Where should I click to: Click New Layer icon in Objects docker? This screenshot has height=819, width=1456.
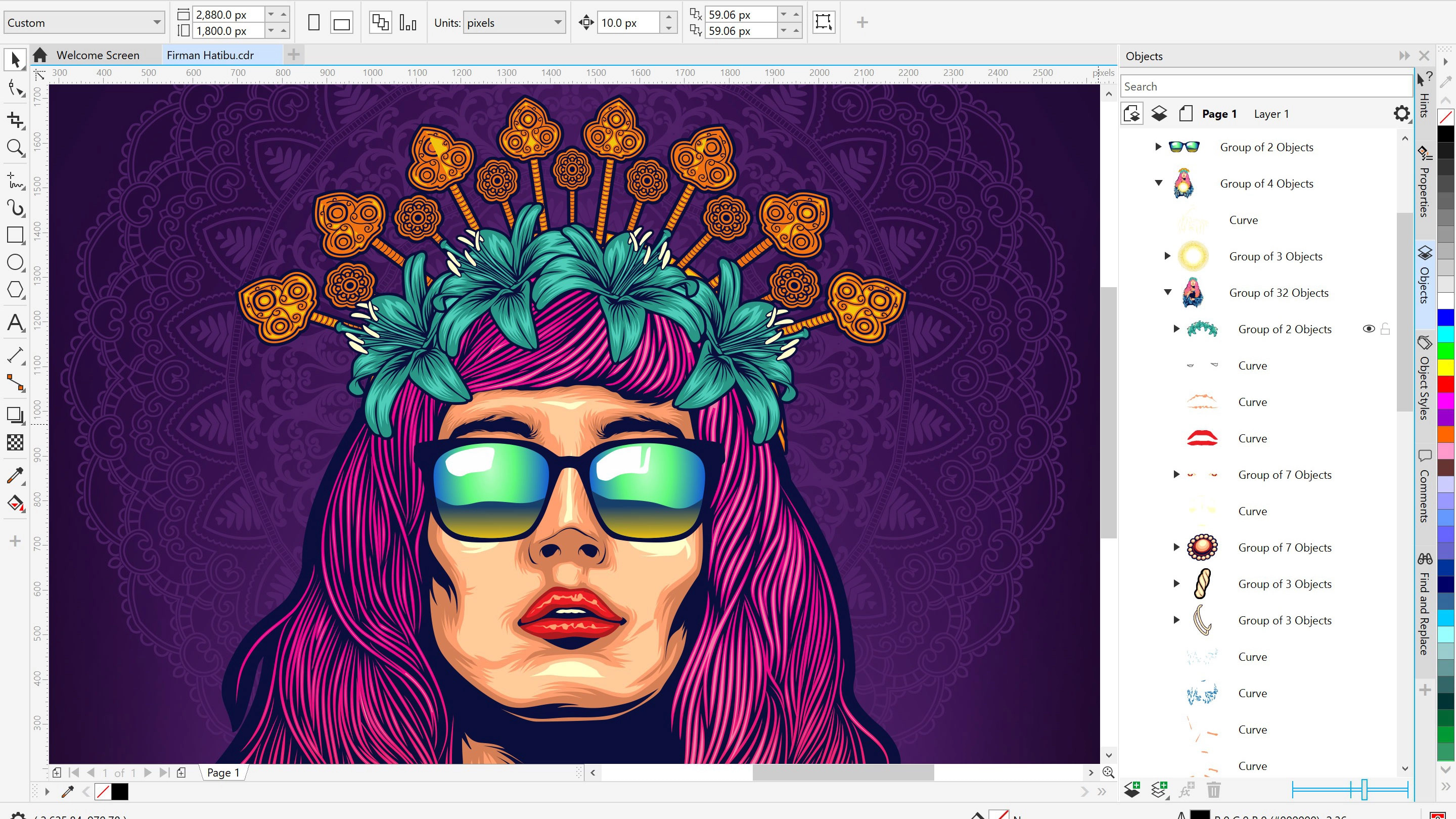[x=1132, y=789]
